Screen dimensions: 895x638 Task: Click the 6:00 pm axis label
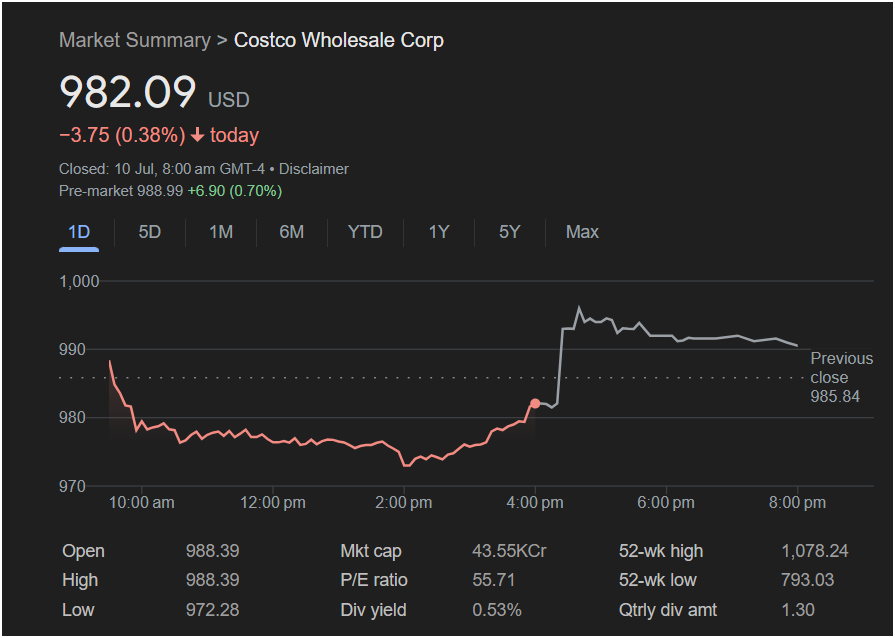pyautogui.click(x=666, y=503)
